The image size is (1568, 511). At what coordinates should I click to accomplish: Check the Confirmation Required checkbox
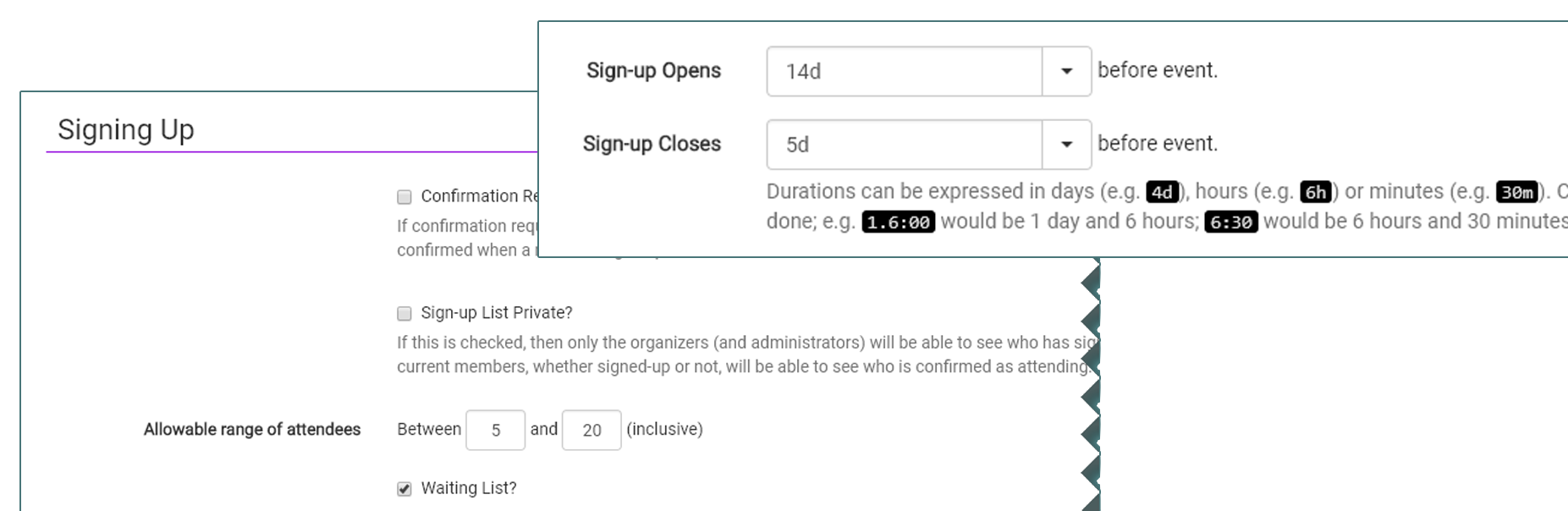pos(404,197)
